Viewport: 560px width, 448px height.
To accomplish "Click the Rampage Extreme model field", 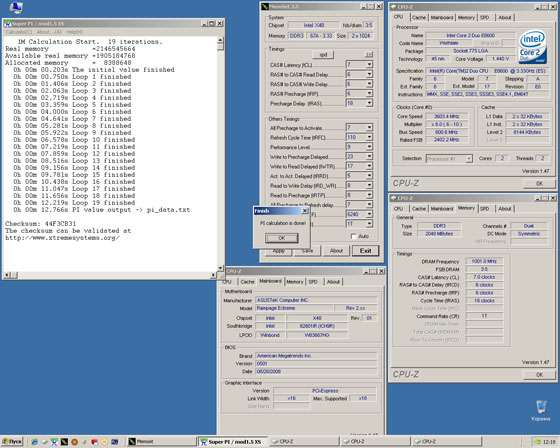I will (294, 308).
